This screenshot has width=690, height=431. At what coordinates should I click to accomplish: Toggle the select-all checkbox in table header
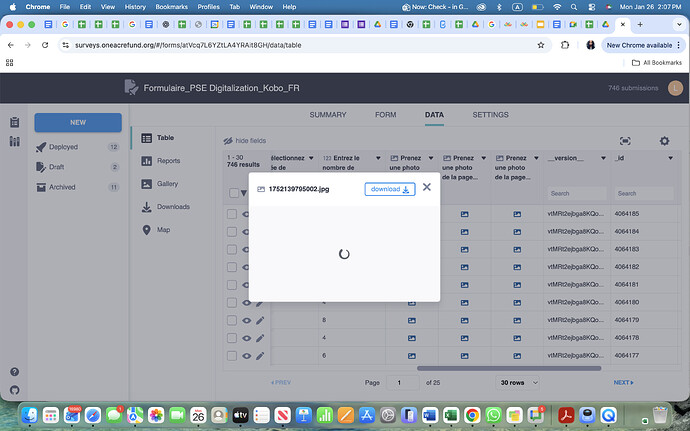(233, 193)
